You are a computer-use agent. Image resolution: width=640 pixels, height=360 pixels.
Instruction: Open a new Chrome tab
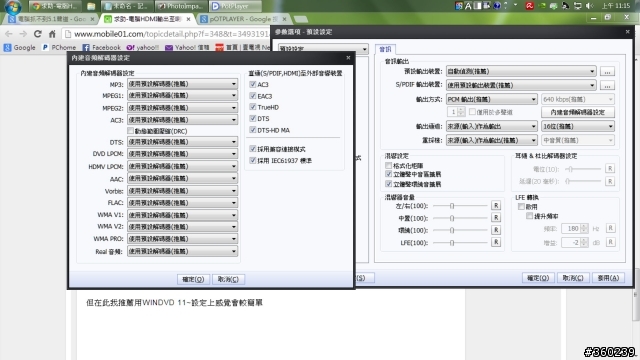(301, 19)
